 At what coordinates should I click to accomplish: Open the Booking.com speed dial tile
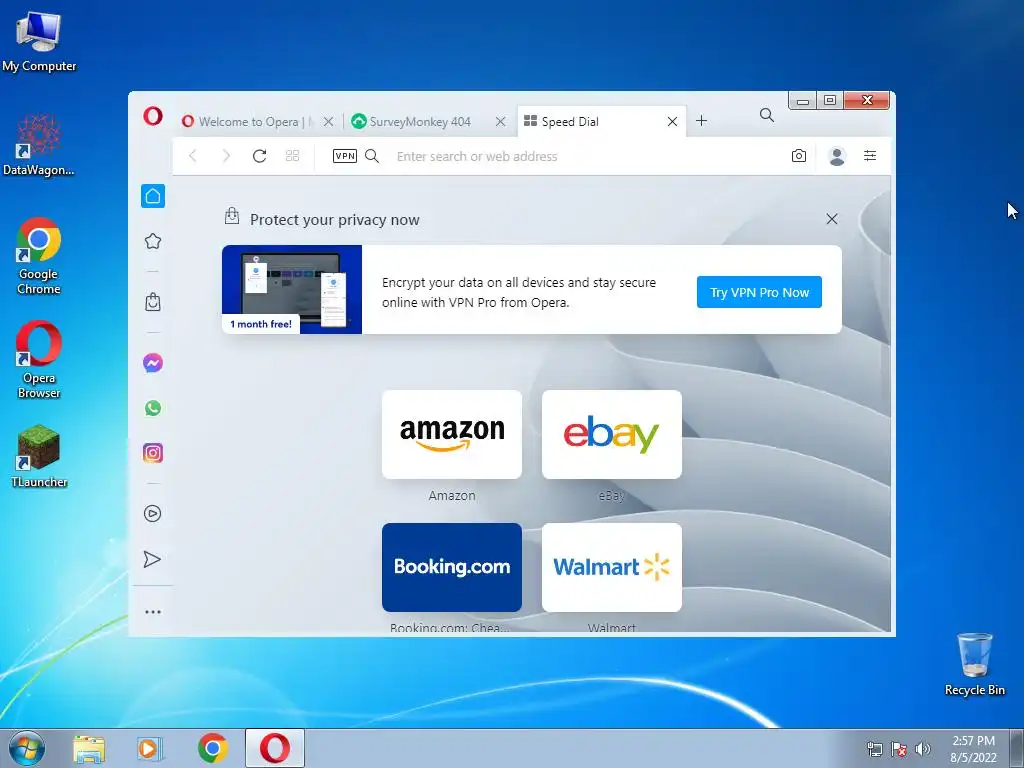click(x=452, y=567)
